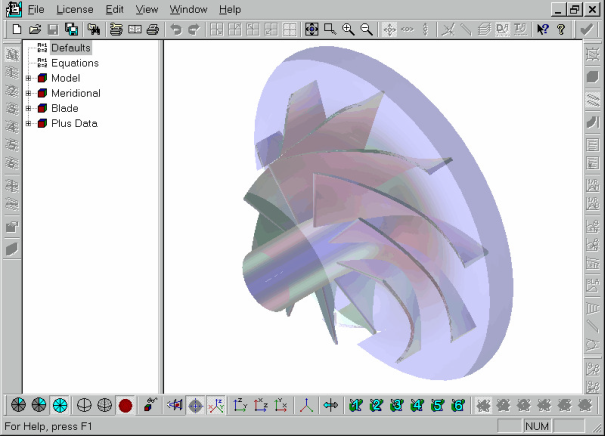Toggle the second wheel display button

(39, 405)
